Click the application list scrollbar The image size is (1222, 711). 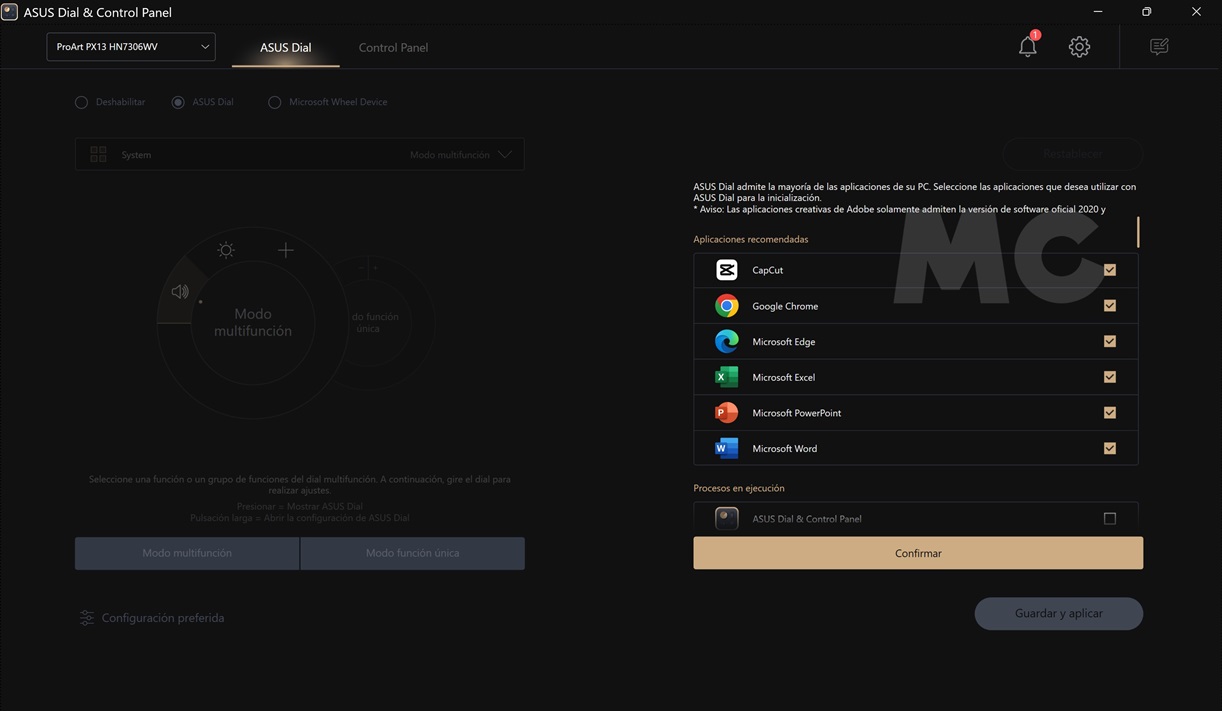click(1138, 232)
